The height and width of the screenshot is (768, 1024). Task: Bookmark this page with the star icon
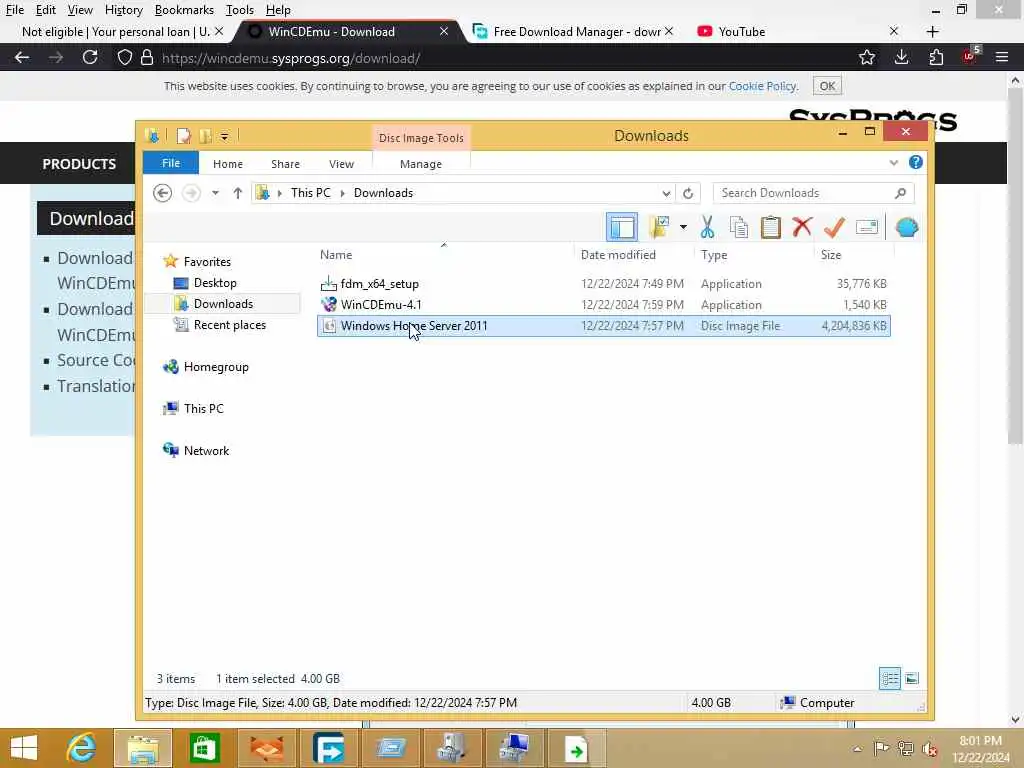point(867,57)
